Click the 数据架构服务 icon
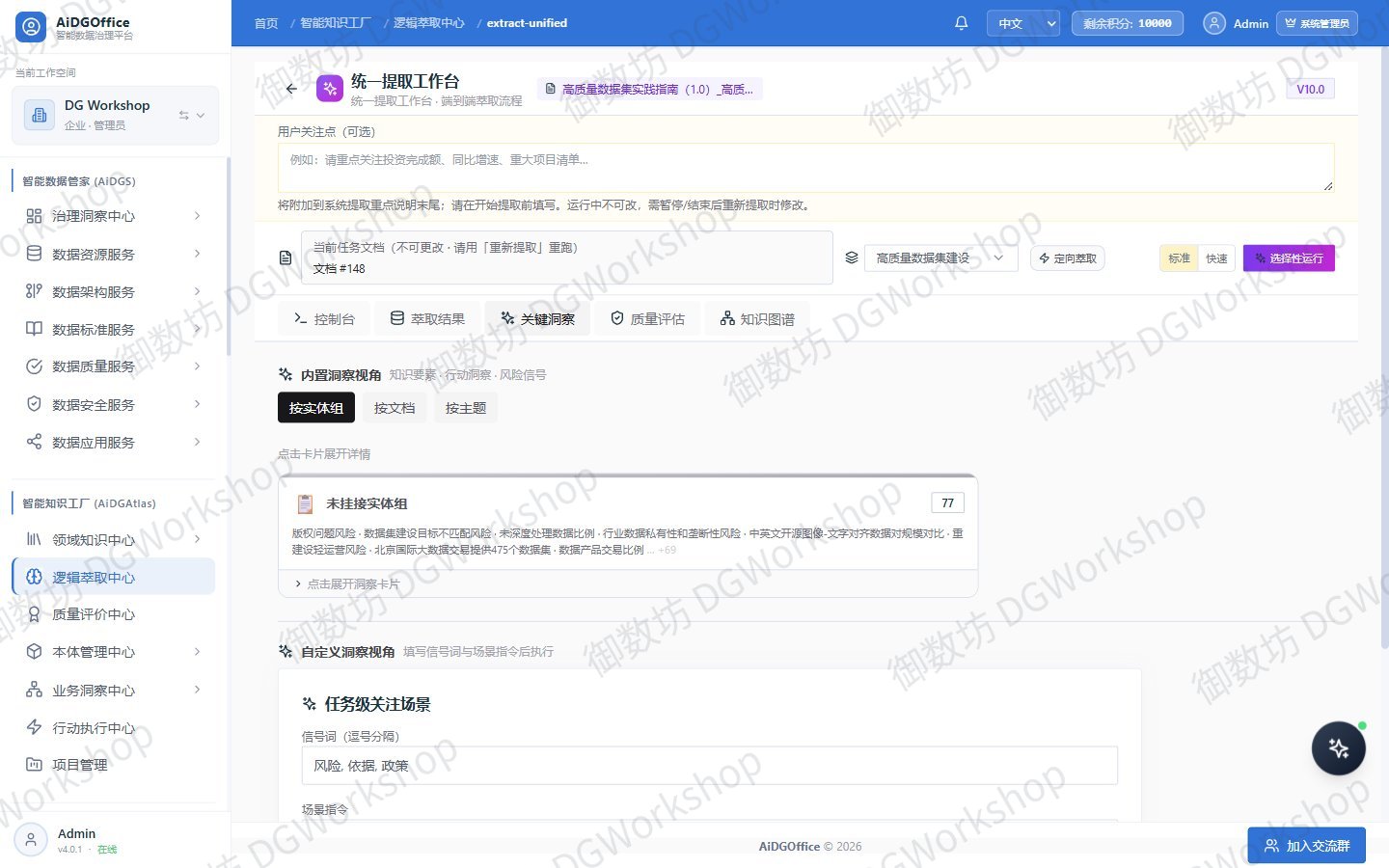This screenshot has height=868, width=1389. point(34,291)
